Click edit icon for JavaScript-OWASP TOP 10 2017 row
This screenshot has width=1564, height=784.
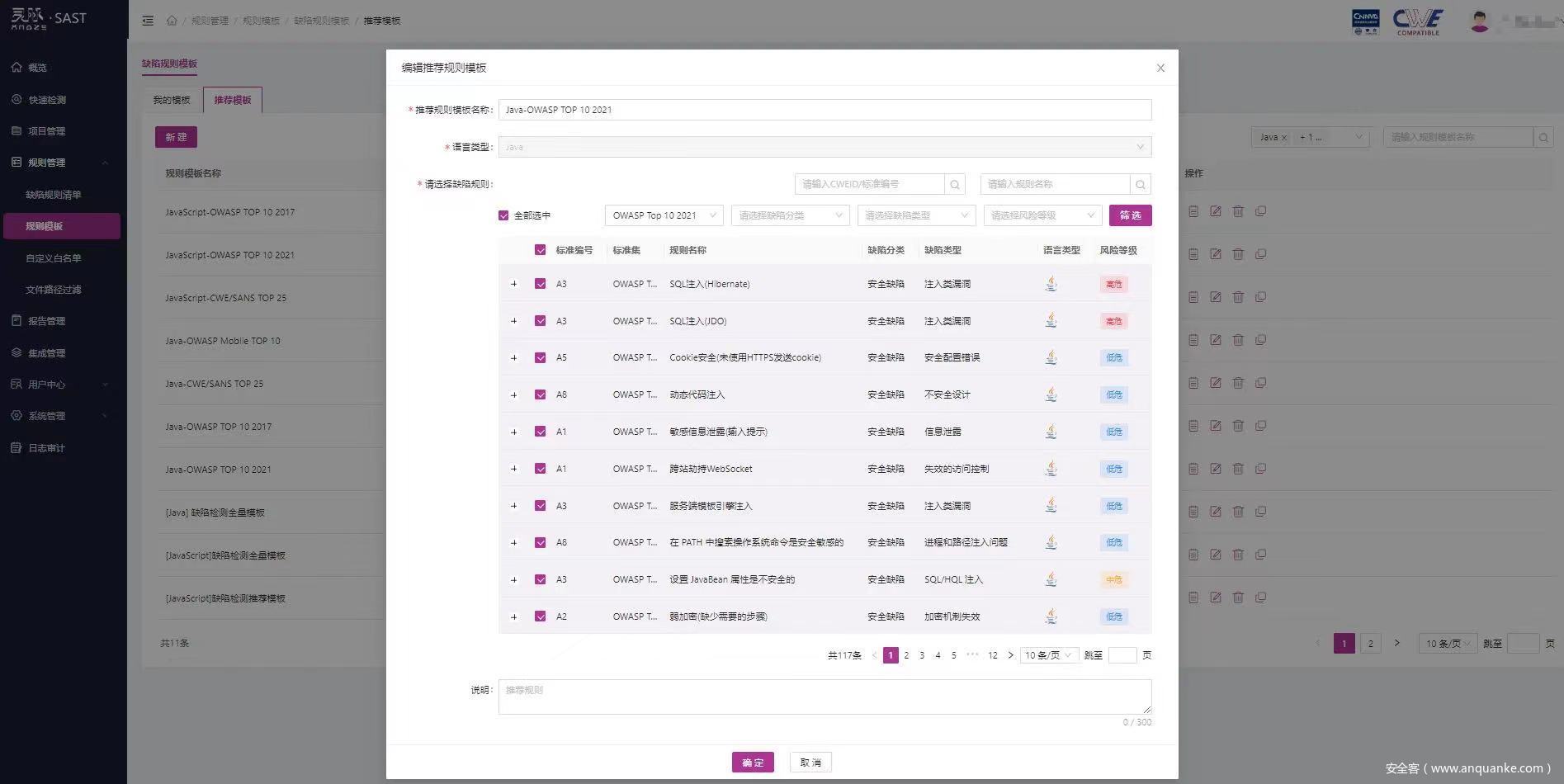coord(1215,211)
